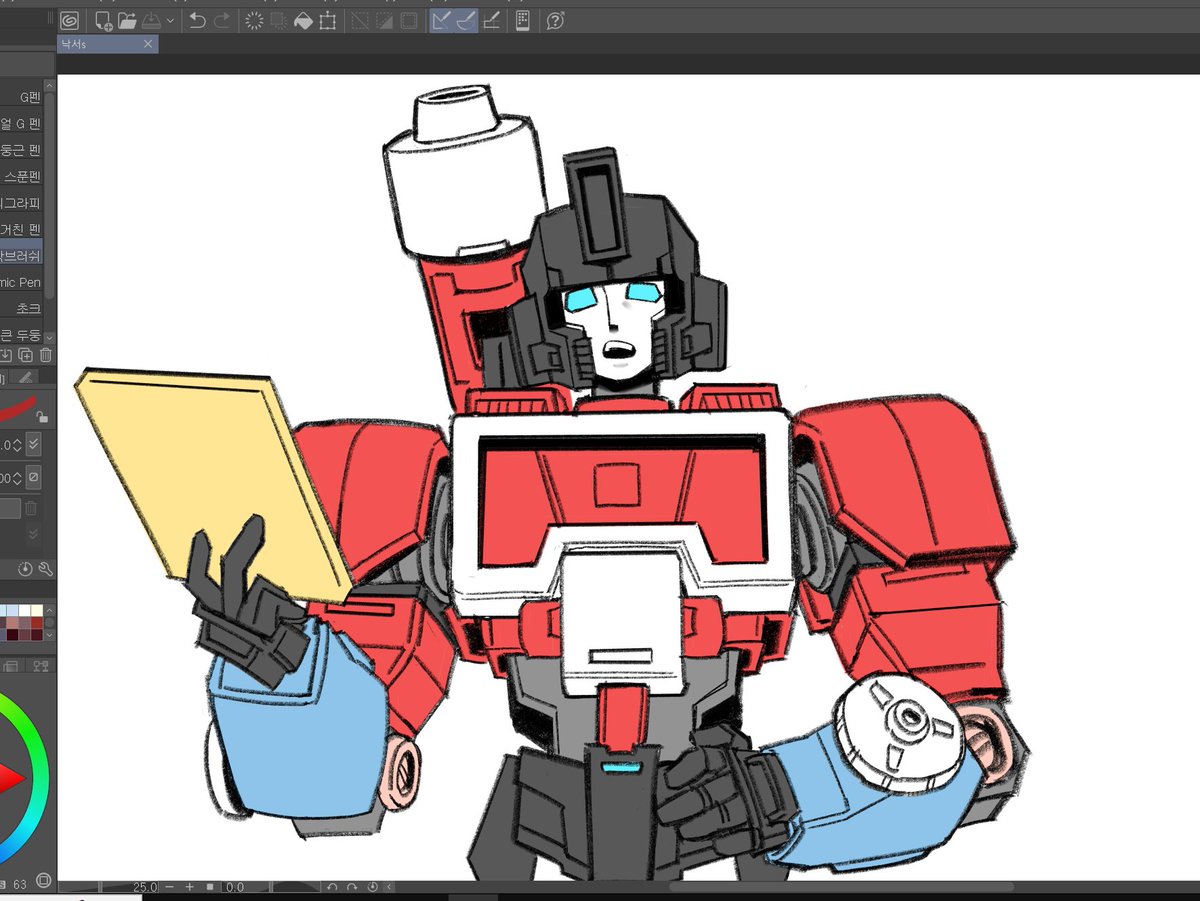Duplicate the sub tool with copy icon
The height and width of the screenshot is (901, 1200).
[x=26, y=355]
